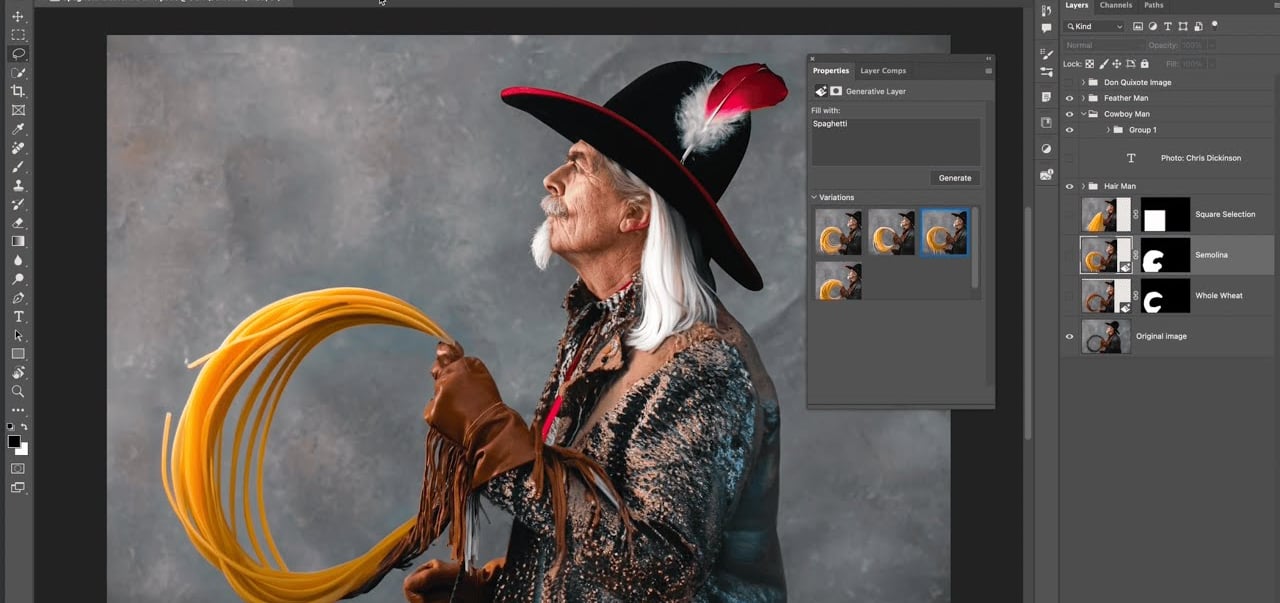Image resolution: width=1280 pixels, height=603 pixels.
Task: Open the Normal blend mode dropdown
Action: click(1104, 45)
